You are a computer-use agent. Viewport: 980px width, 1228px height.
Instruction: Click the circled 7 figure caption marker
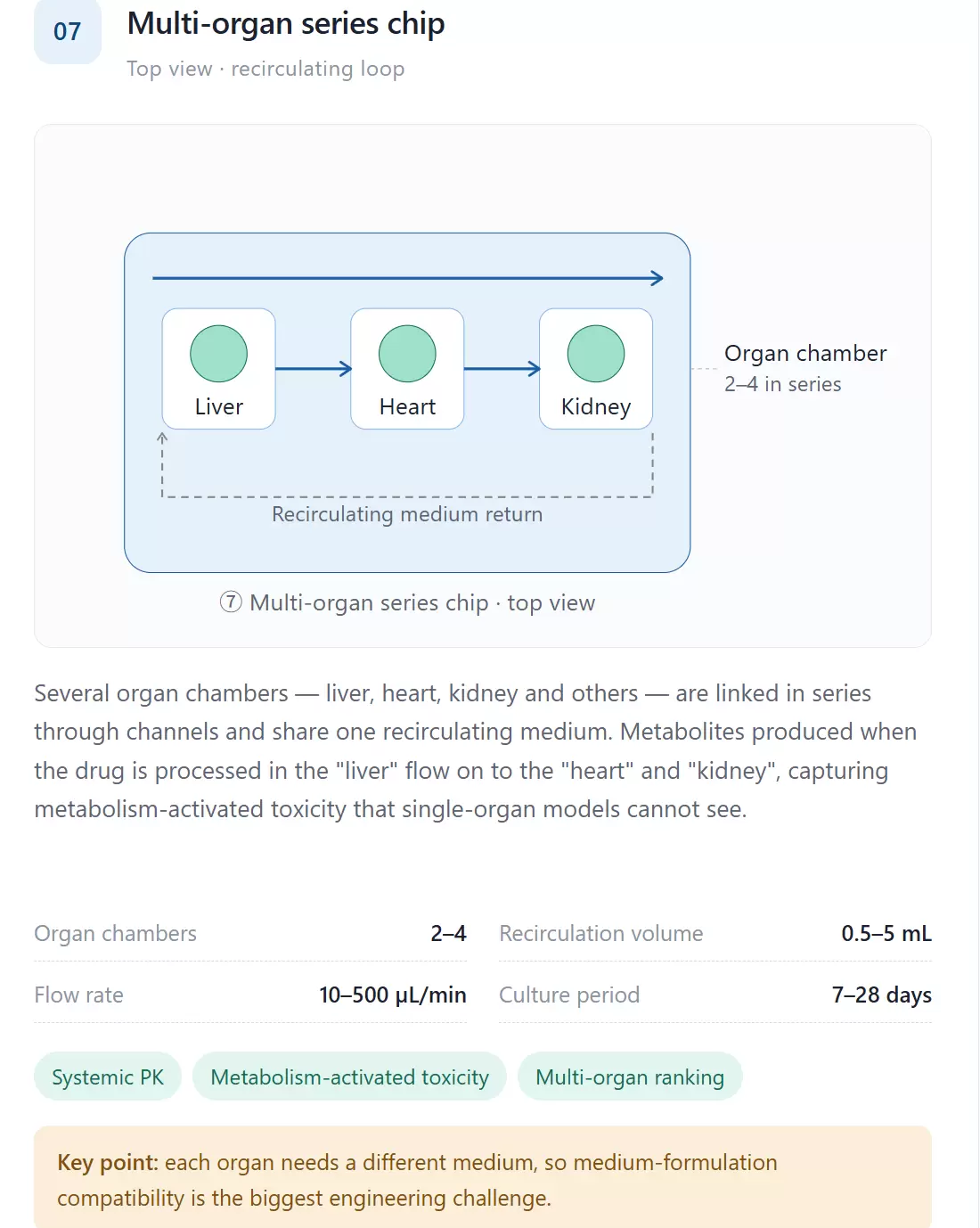click(x=231, y=602)
